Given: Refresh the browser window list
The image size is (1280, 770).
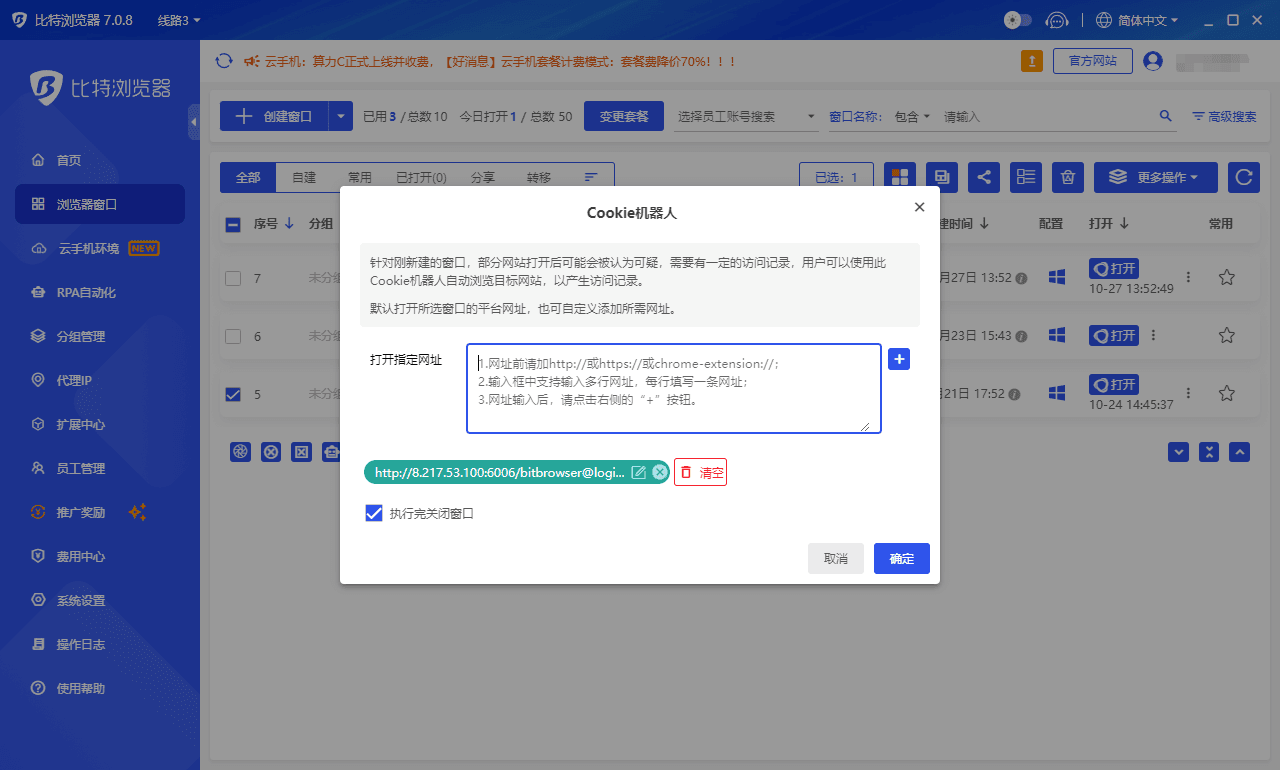Looking at the screenshot, I should coord(1243,177).
